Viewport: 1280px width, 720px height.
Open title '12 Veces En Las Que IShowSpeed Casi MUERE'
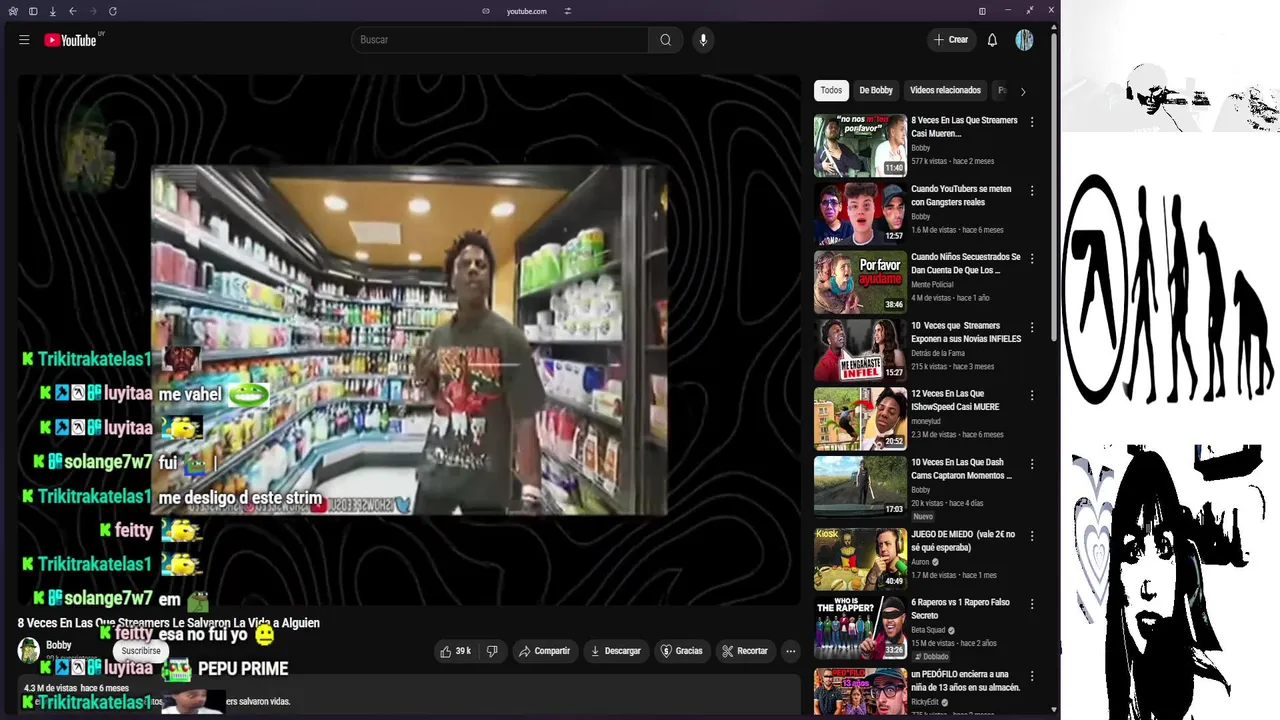point(955,400)
